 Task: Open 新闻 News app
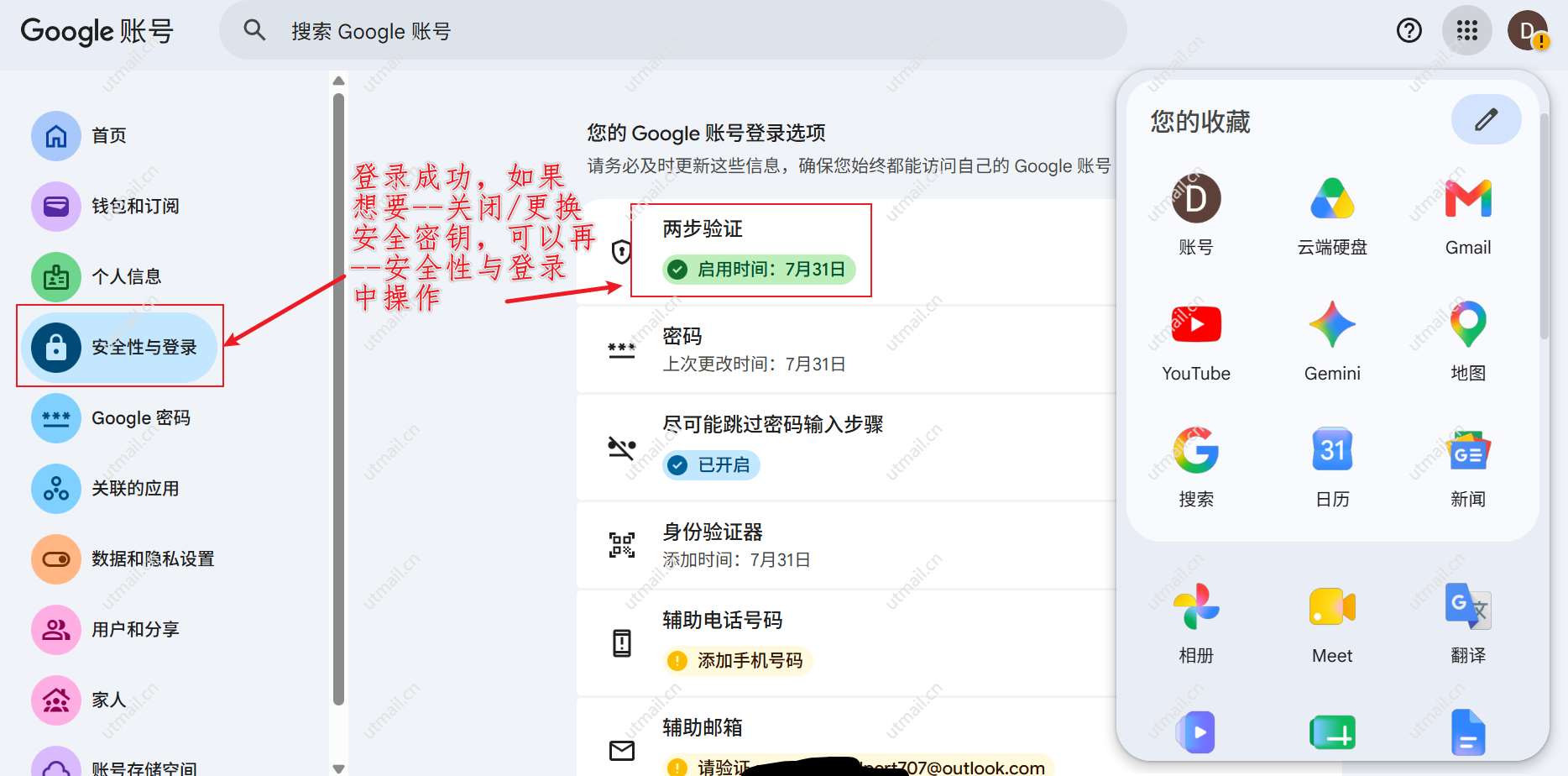[x=1468, y=466]
